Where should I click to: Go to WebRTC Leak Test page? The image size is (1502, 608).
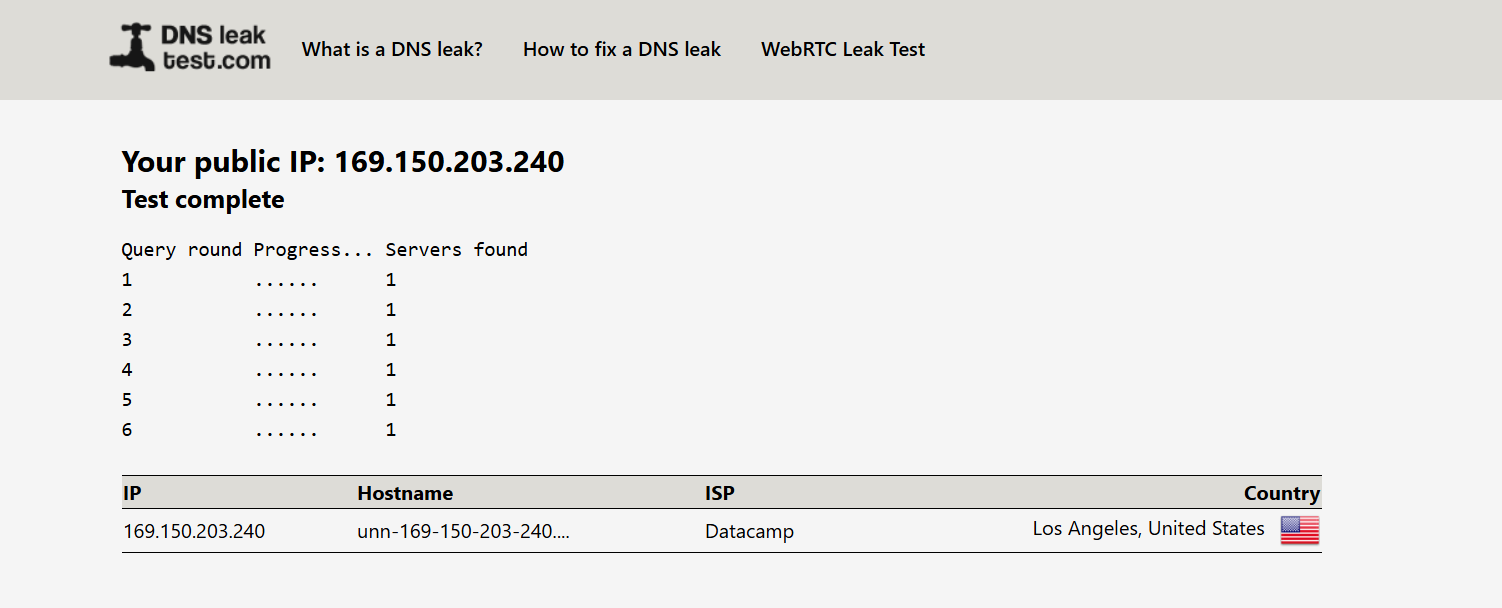click(843, 49)
